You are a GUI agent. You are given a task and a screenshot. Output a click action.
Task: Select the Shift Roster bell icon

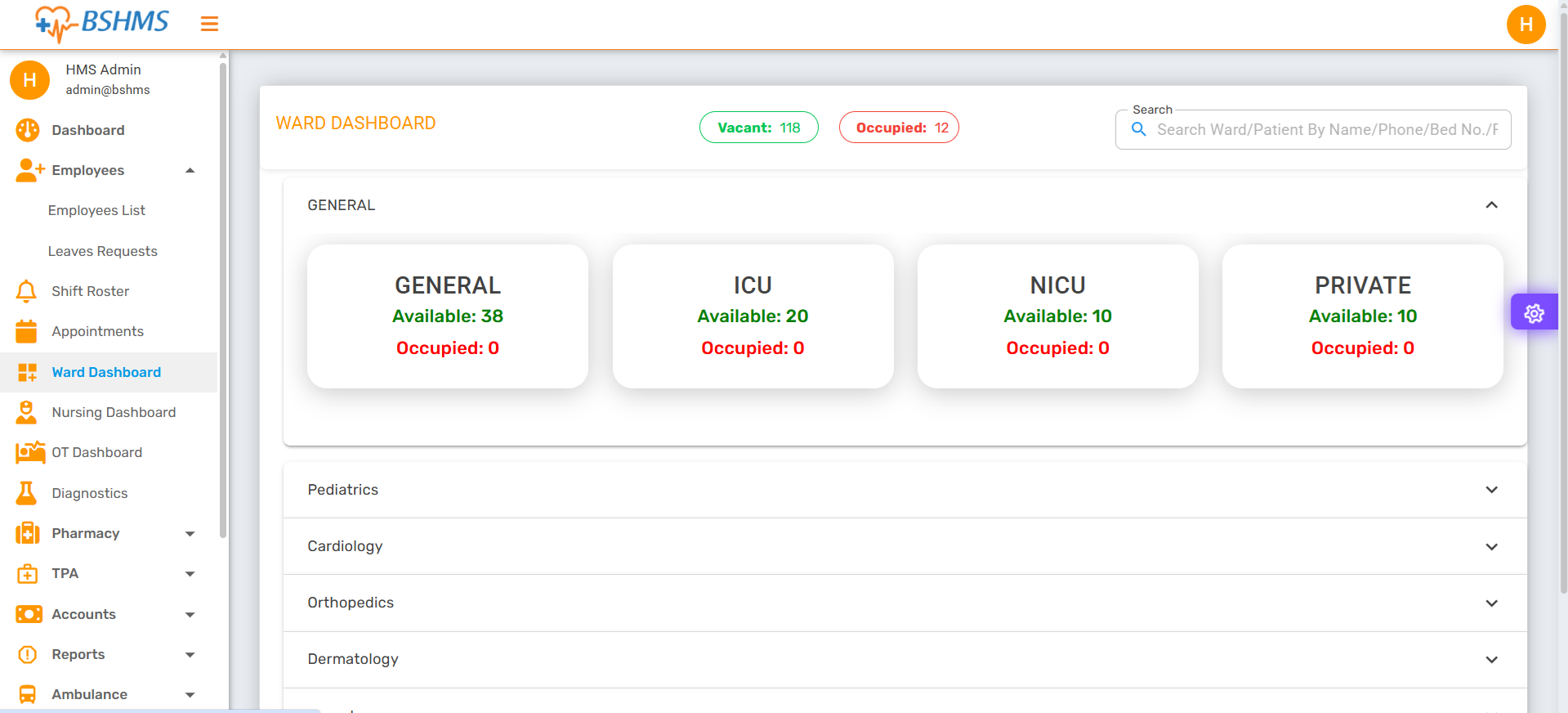coord(25,291)
